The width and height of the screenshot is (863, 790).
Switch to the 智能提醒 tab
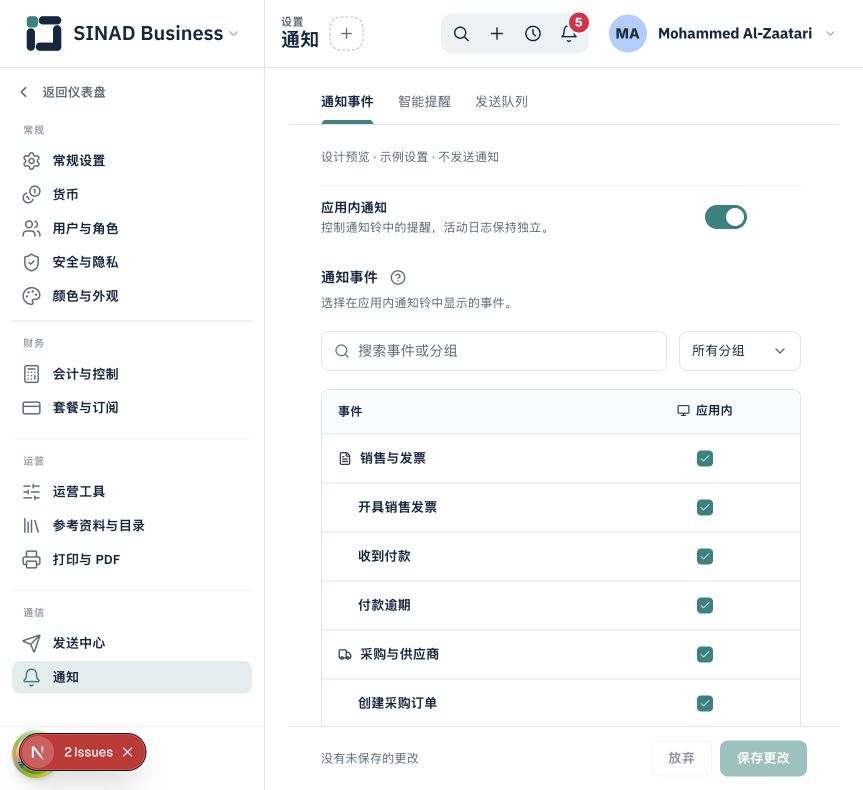point(424,102)
